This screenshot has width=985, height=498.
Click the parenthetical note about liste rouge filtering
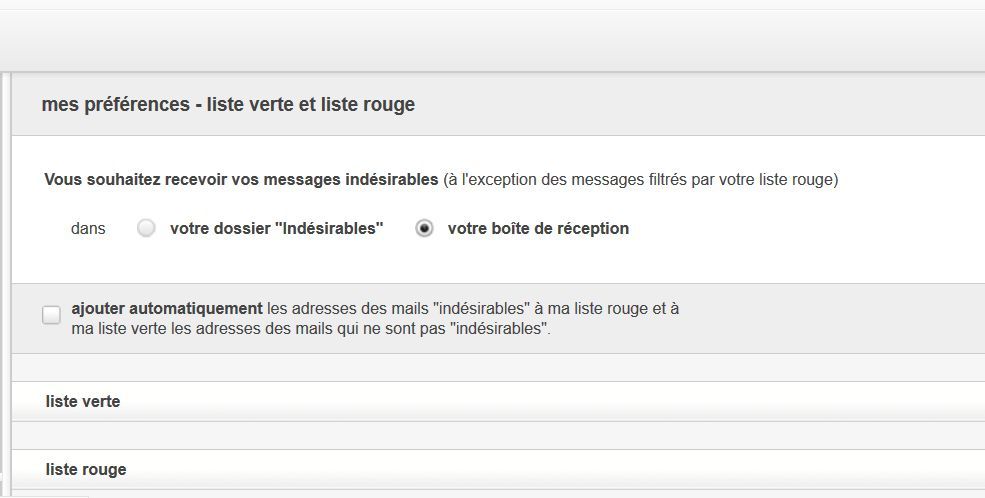640,180
